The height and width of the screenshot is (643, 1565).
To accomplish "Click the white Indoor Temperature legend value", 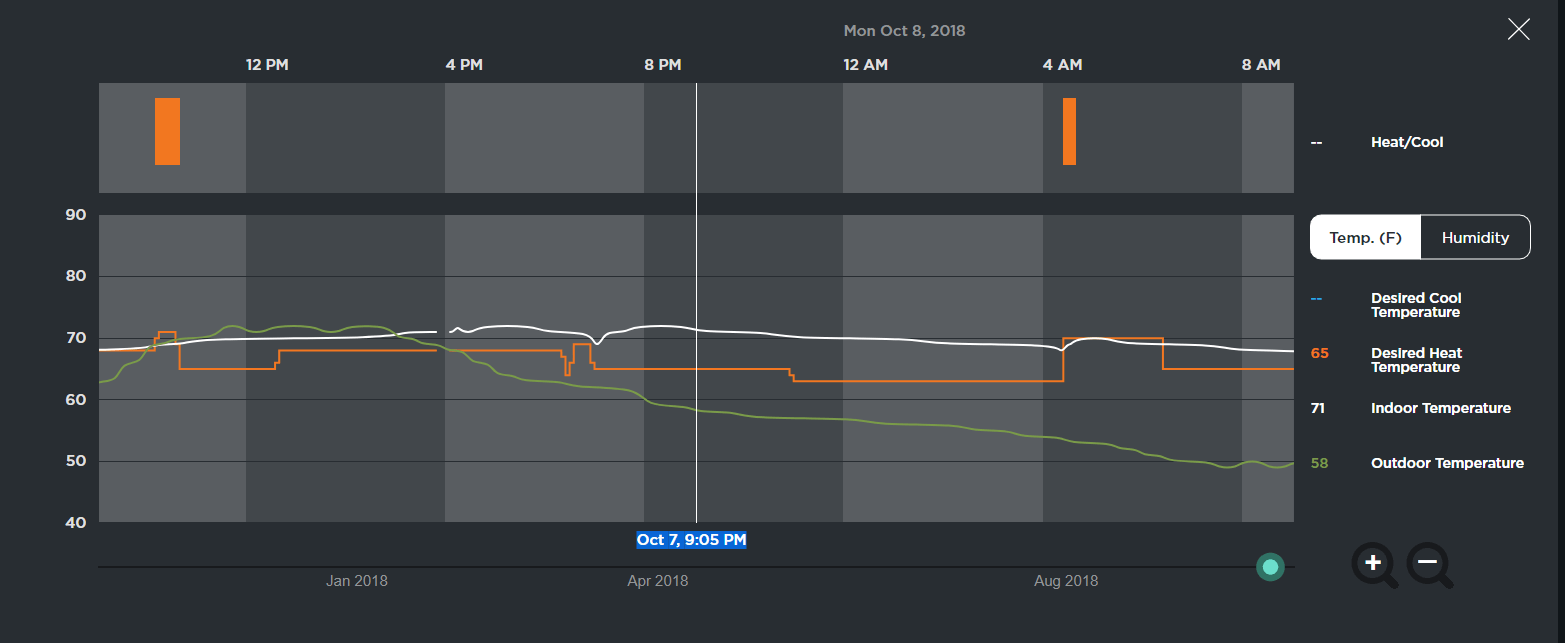I will point(1318,408).
